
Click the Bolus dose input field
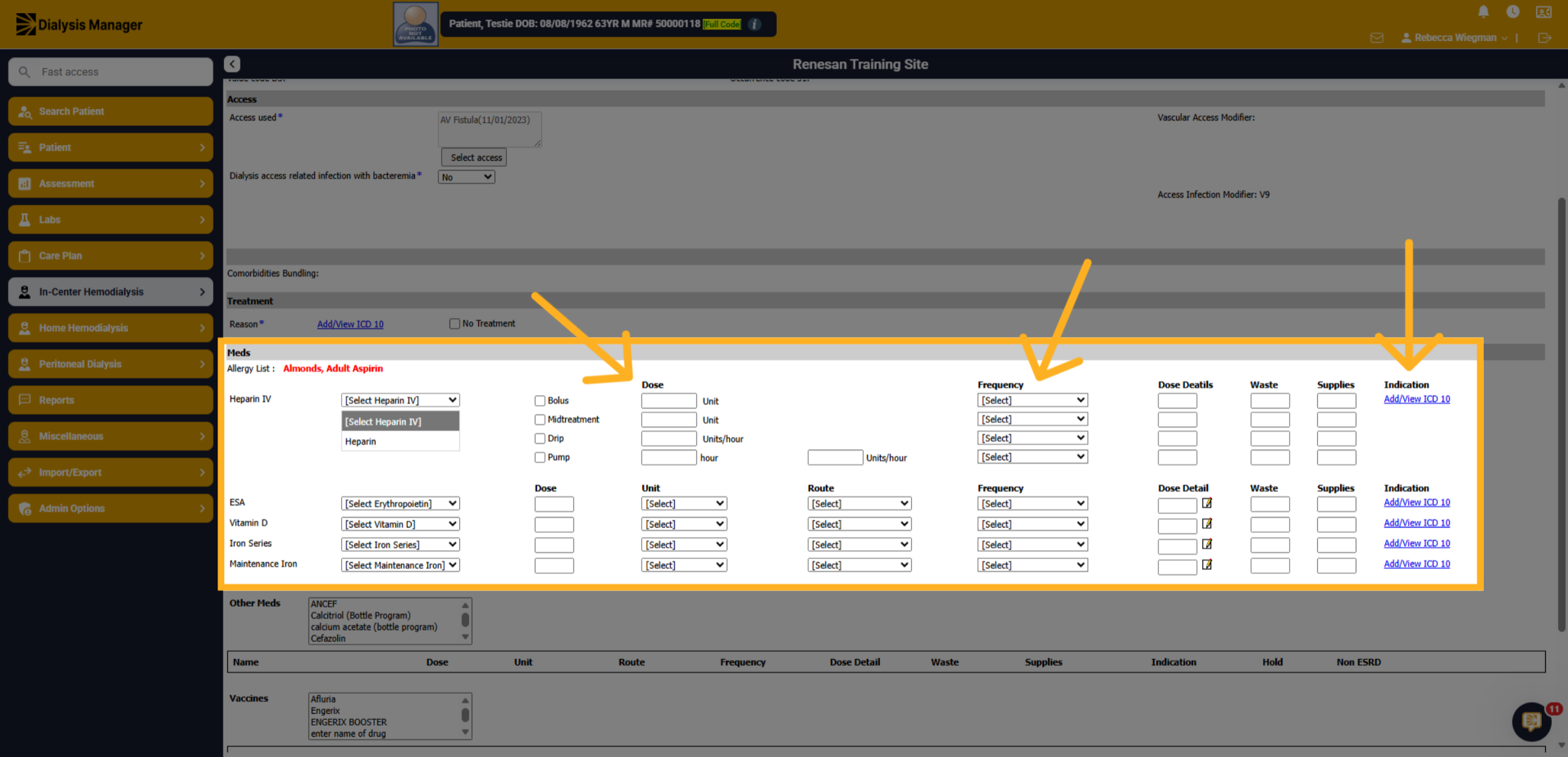point(668,401)
